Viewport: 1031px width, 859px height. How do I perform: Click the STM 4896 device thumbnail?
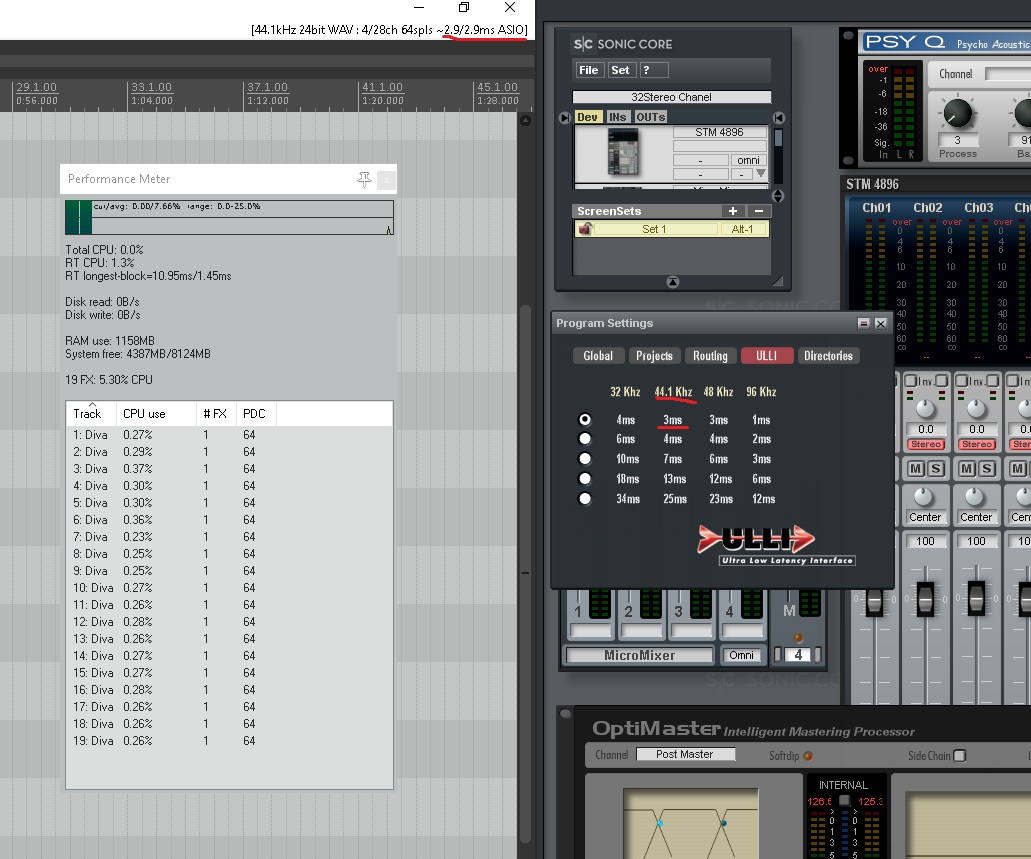pos(623,152)
